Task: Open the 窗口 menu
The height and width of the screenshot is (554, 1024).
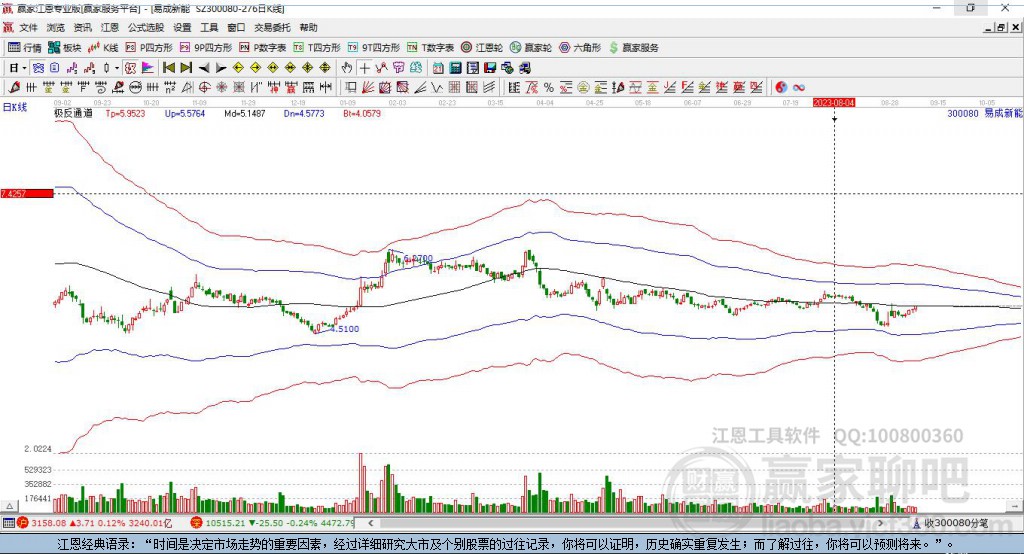Action: coord(236,27)
